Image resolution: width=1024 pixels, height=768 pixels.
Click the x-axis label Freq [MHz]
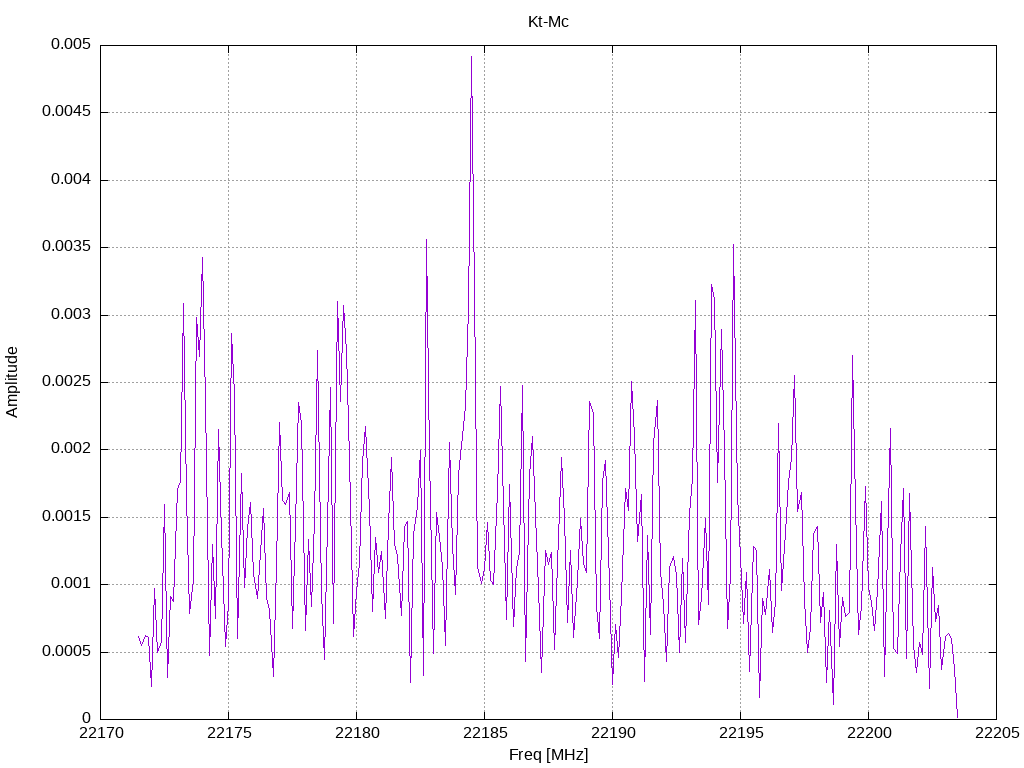click(548, 755)
